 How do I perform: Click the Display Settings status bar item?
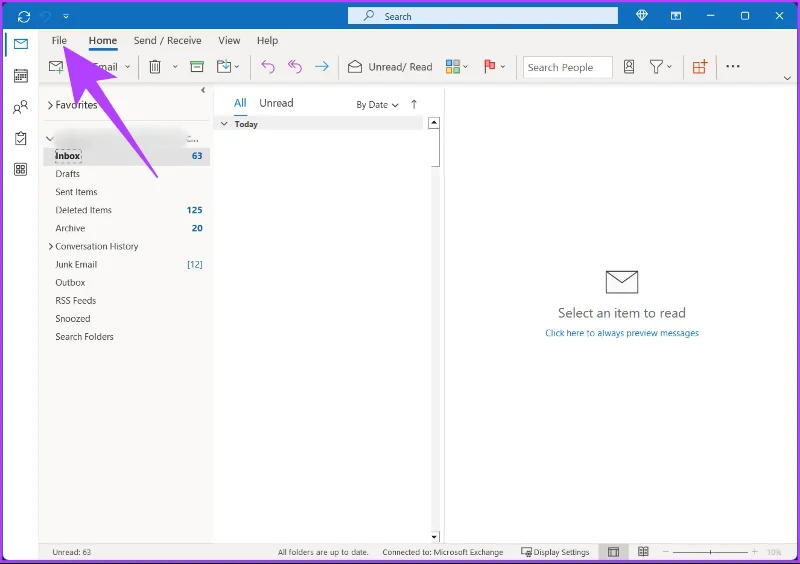tap(555, 552)
